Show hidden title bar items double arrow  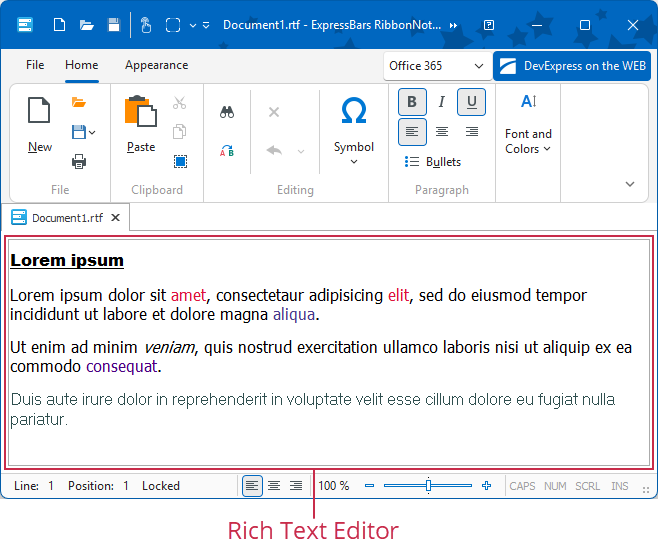tap(453, 25)
